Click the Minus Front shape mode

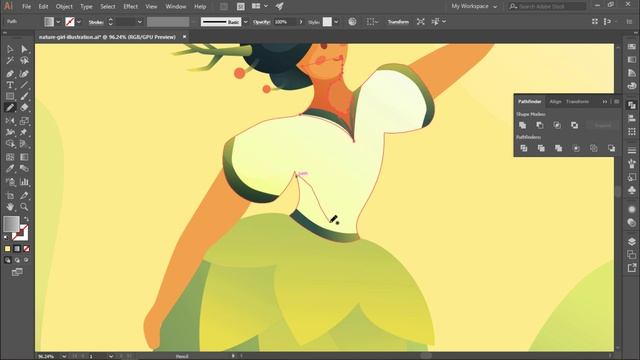tap(540, 125)
